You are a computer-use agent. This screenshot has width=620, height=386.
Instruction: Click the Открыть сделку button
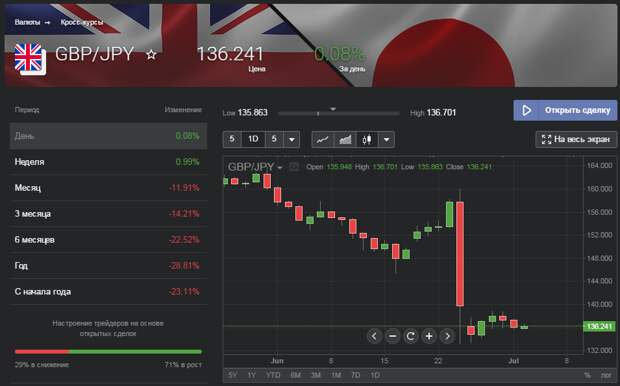tap(565, 110)
